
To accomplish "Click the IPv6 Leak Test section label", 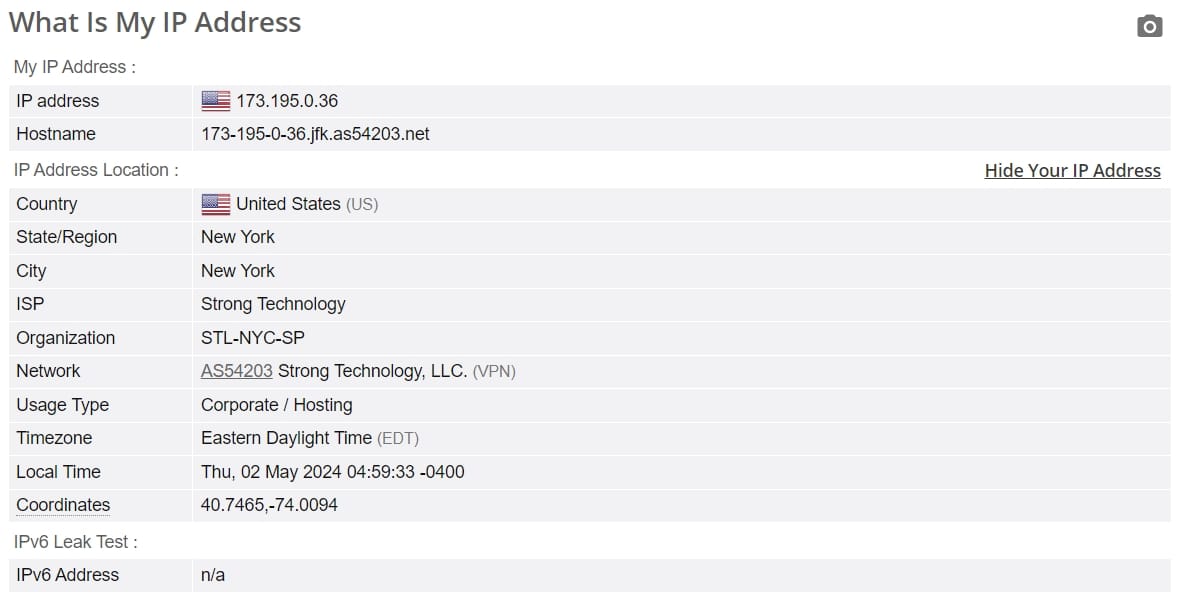I will [x=75, y=542].
